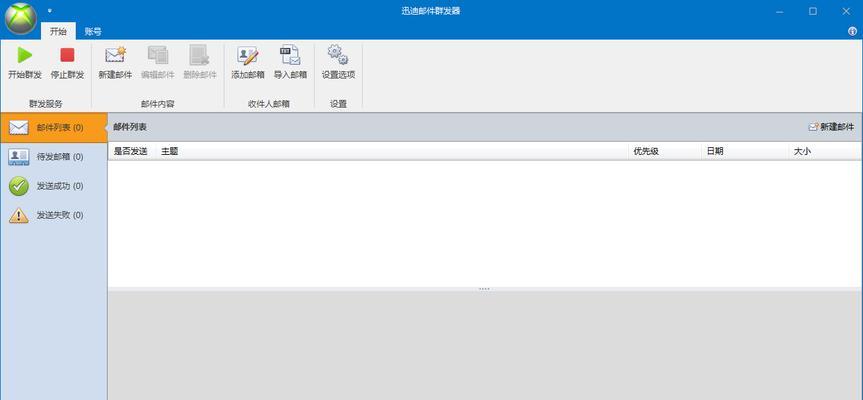The image size is (863, 400).
Task: Stop sending with 停止群发 red square
Action: tap(67, 63)
